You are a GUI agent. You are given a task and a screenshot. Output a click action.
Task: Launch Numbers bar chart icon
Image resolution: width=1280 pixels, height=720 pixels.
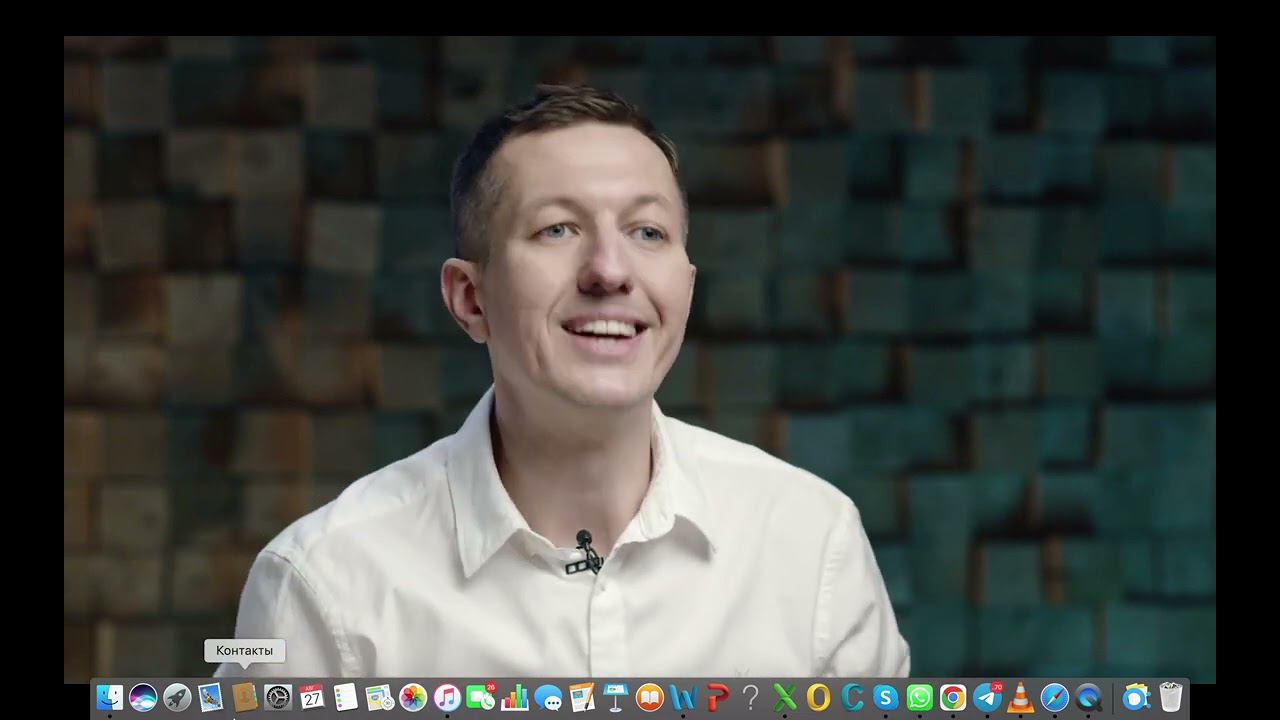point(515,697)
